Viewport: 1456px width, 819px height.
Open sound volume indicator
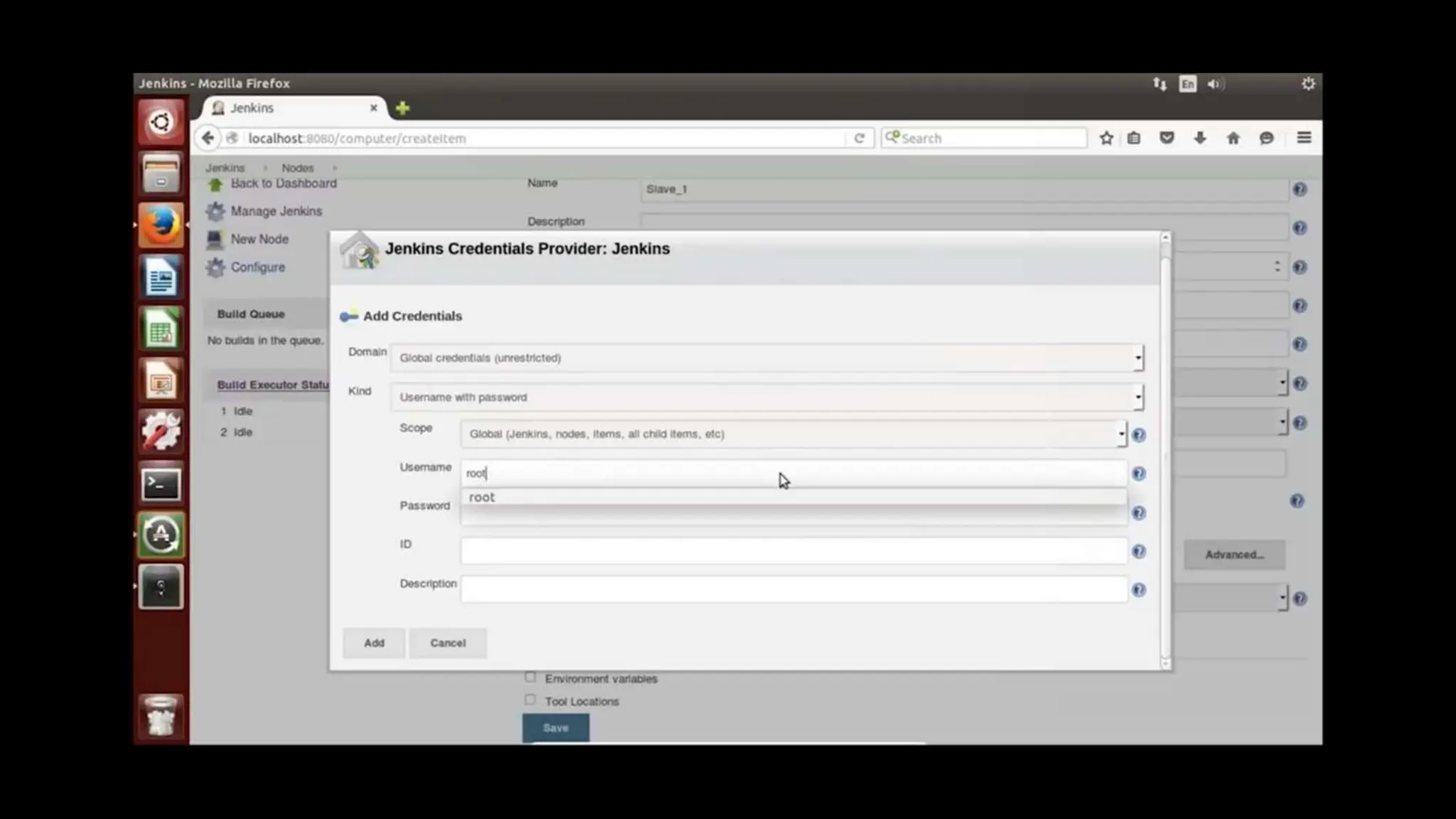[1215, 84]
